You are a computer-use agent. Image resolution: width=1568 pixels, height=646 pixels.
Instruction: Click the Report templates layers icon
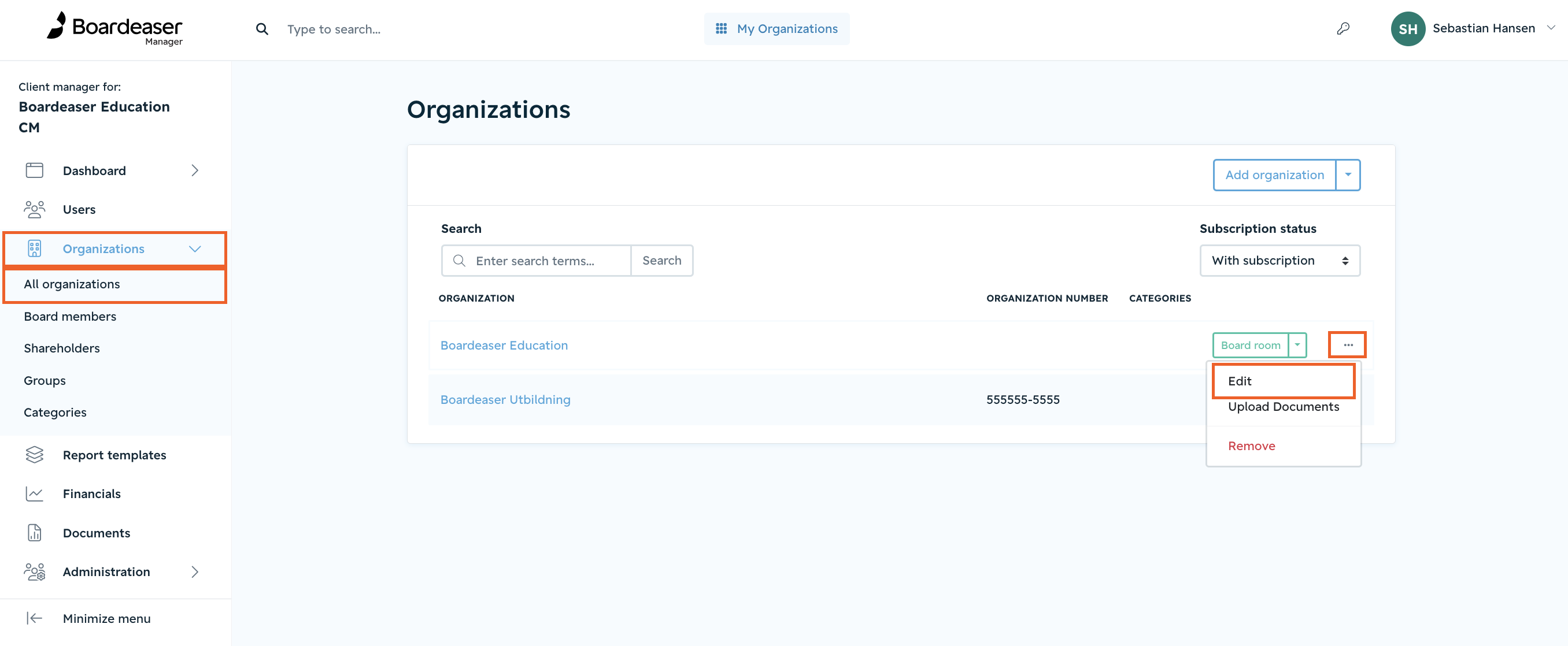35,455
